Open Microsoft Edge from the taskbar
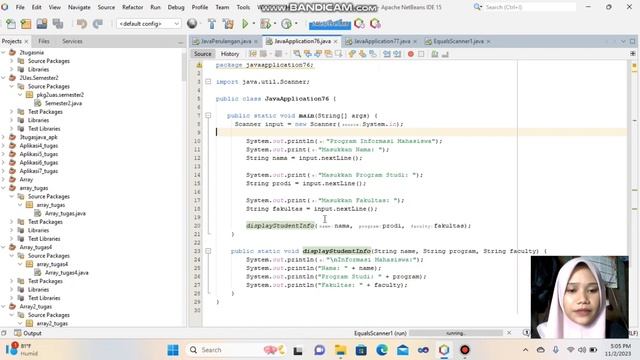The height and width of the screenshot is (360, 640). point(382,350)
